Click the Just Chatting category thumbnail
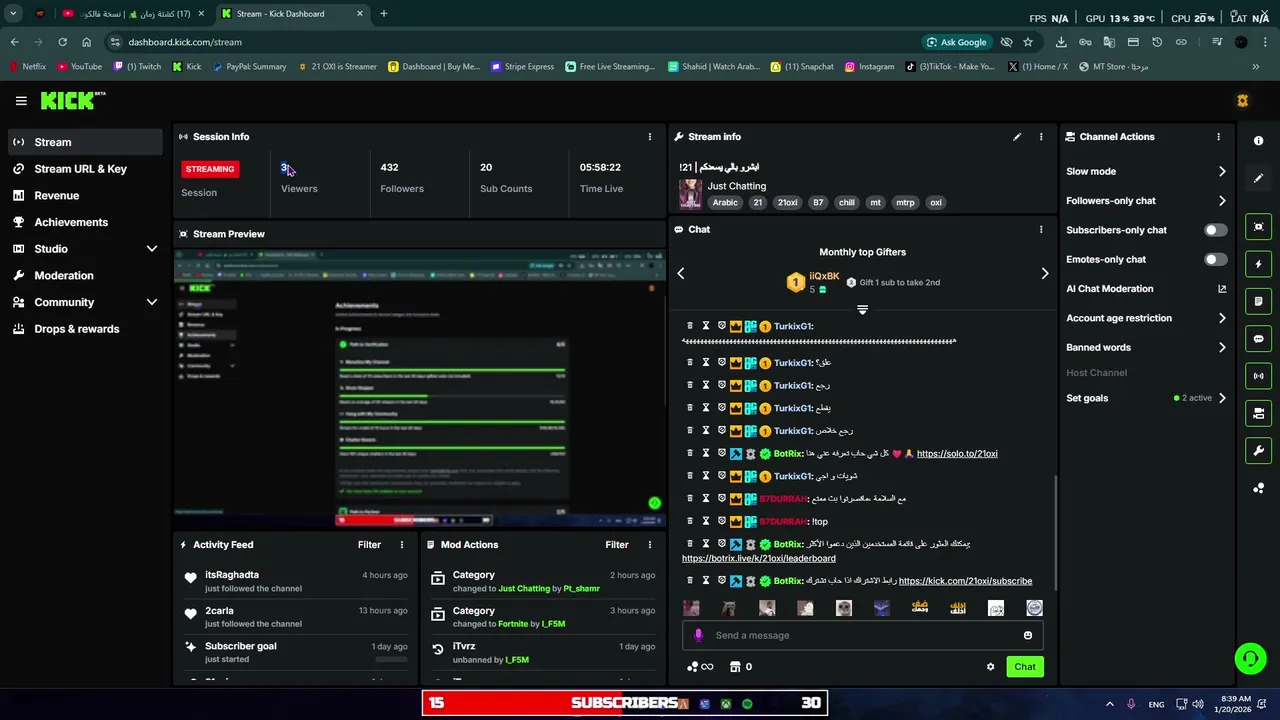This screenshot has height=720, width=1280. click(690, 194)
